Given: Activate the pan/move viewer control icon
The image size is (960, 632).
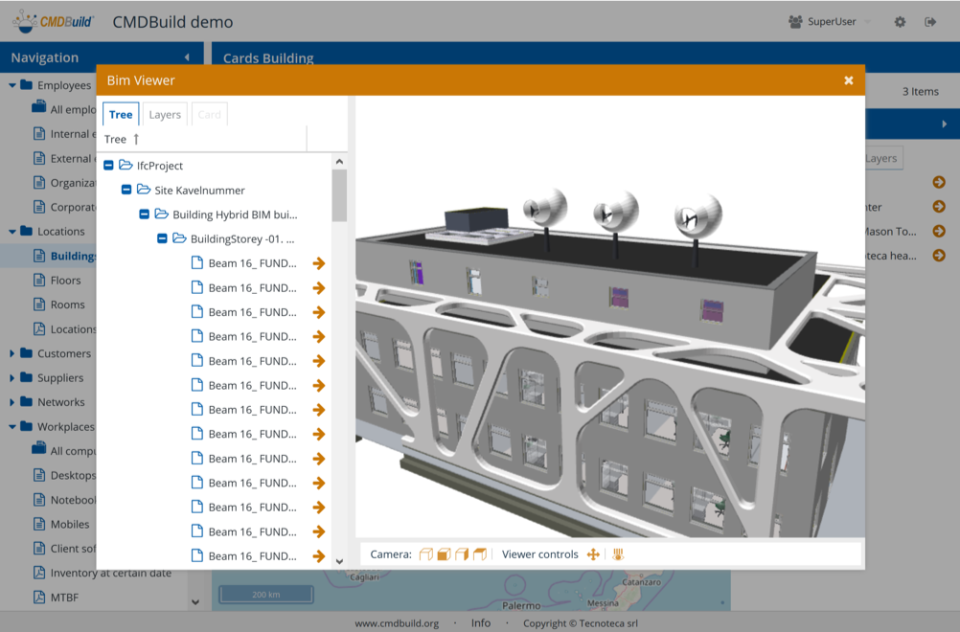Looking at the screenshot, I should (x=593, y=554).
